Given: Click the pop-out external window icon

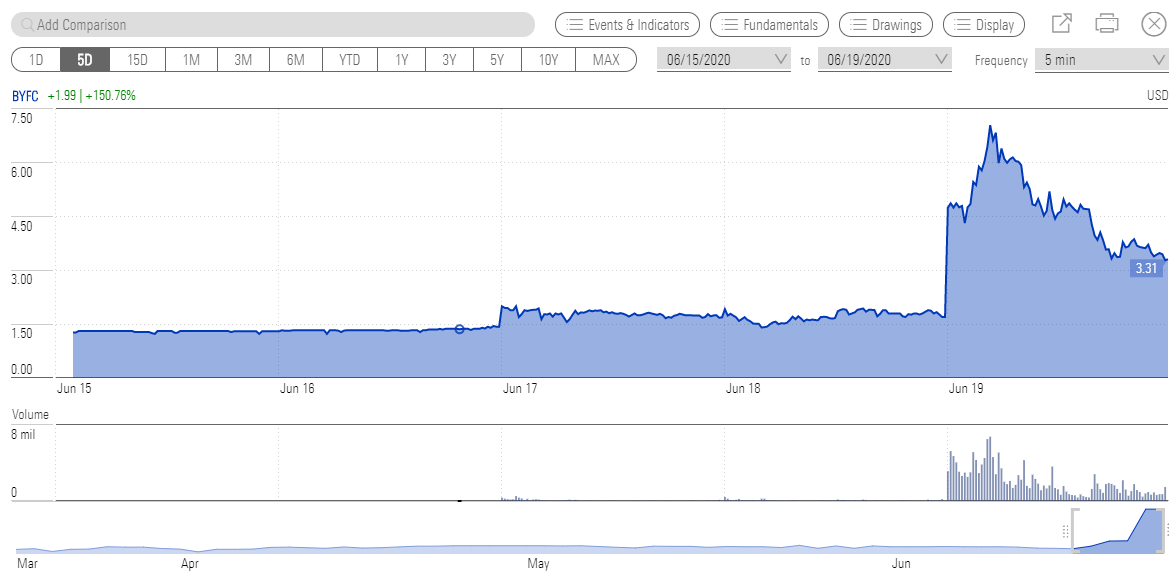Looking at the screenshot, I should pyautogui.click(x=1061, y=24).
